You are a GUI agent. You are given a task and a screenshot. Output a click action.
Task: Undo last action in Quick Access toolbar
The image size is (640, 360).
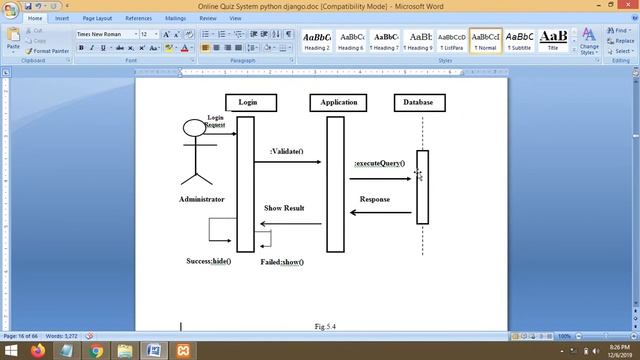[38, 6]
